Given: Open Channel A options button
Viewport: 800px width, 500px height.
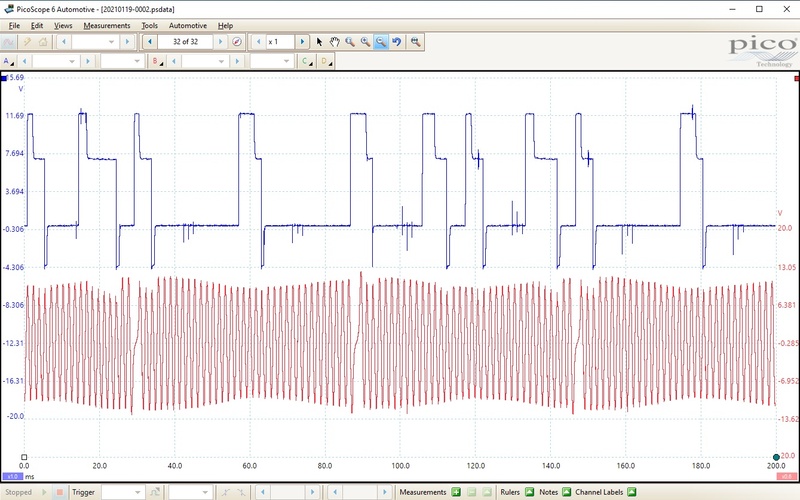Looking at the screenshot, I should coord(9,61).
